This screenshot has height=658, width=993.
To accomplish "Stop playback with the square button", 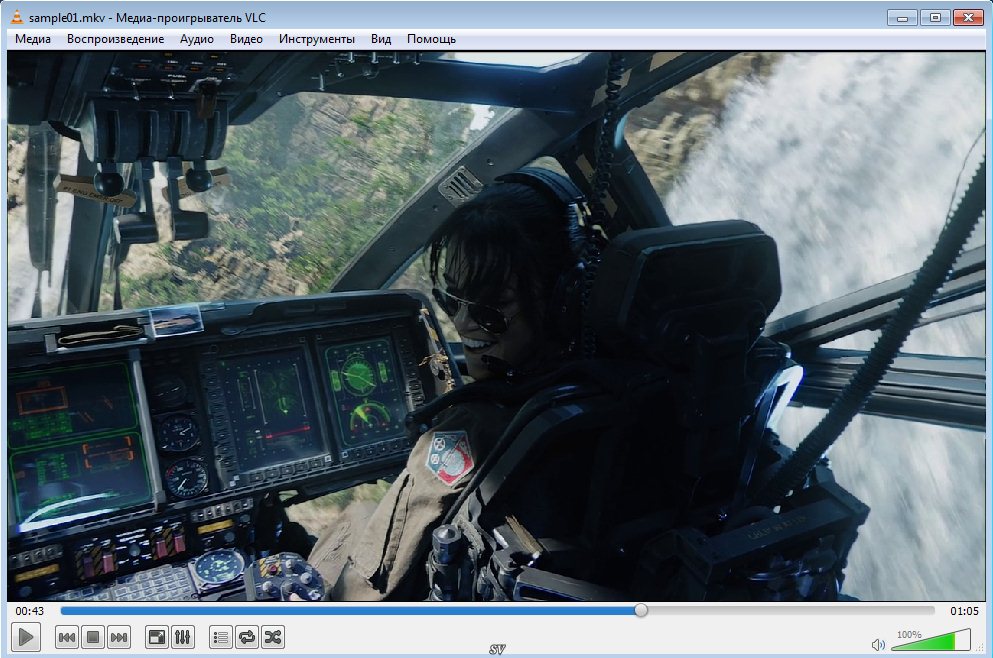I will [x=93, y=637].
